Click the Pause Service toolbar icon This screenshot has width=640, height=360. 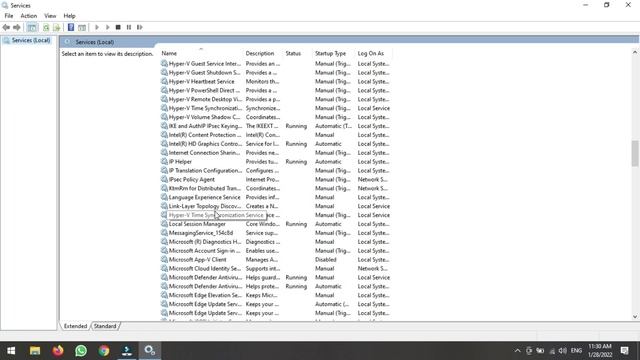pos(129,27)
